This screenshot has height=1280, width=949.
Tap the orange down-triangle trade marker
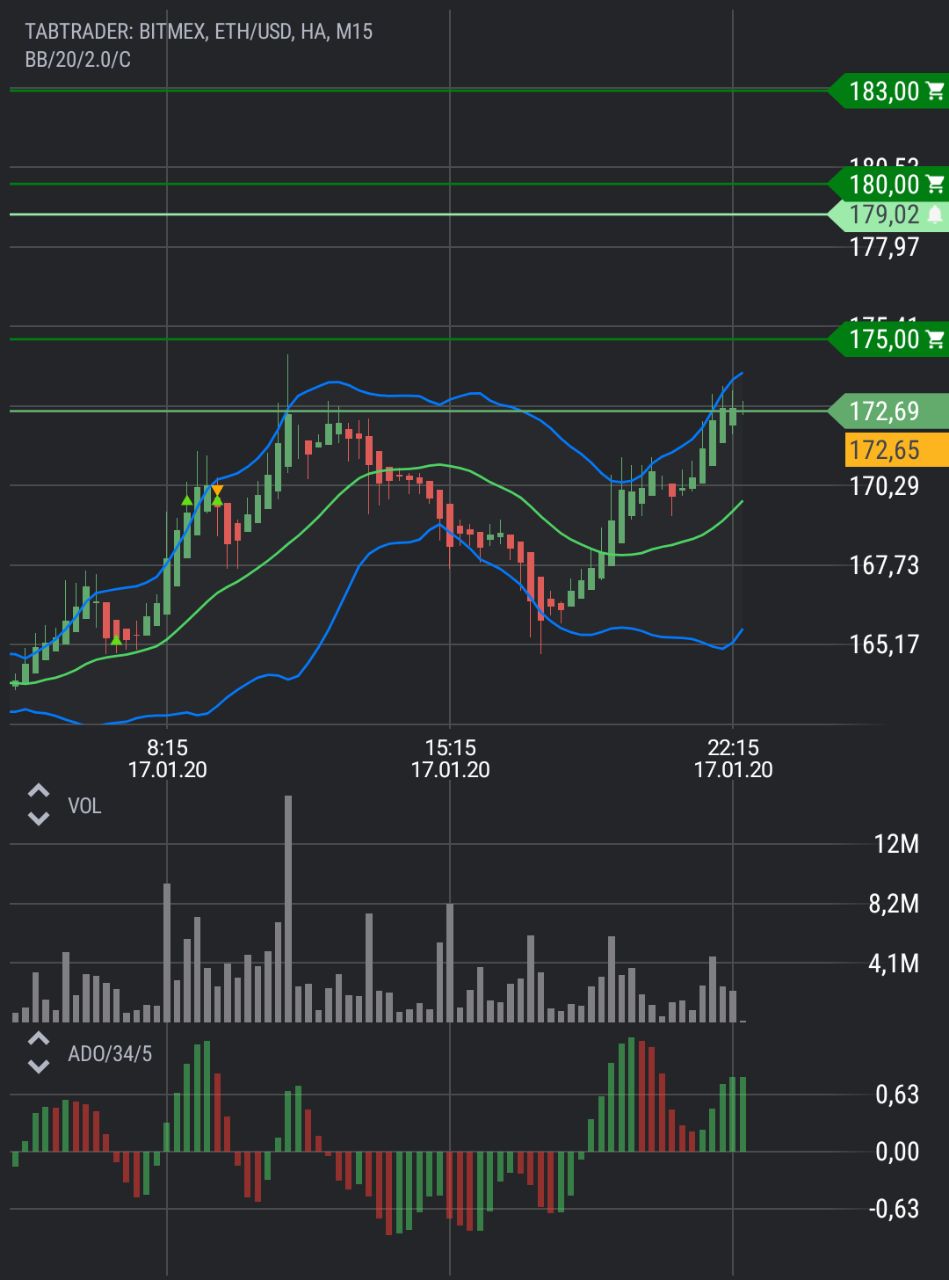tap(217, 490)
